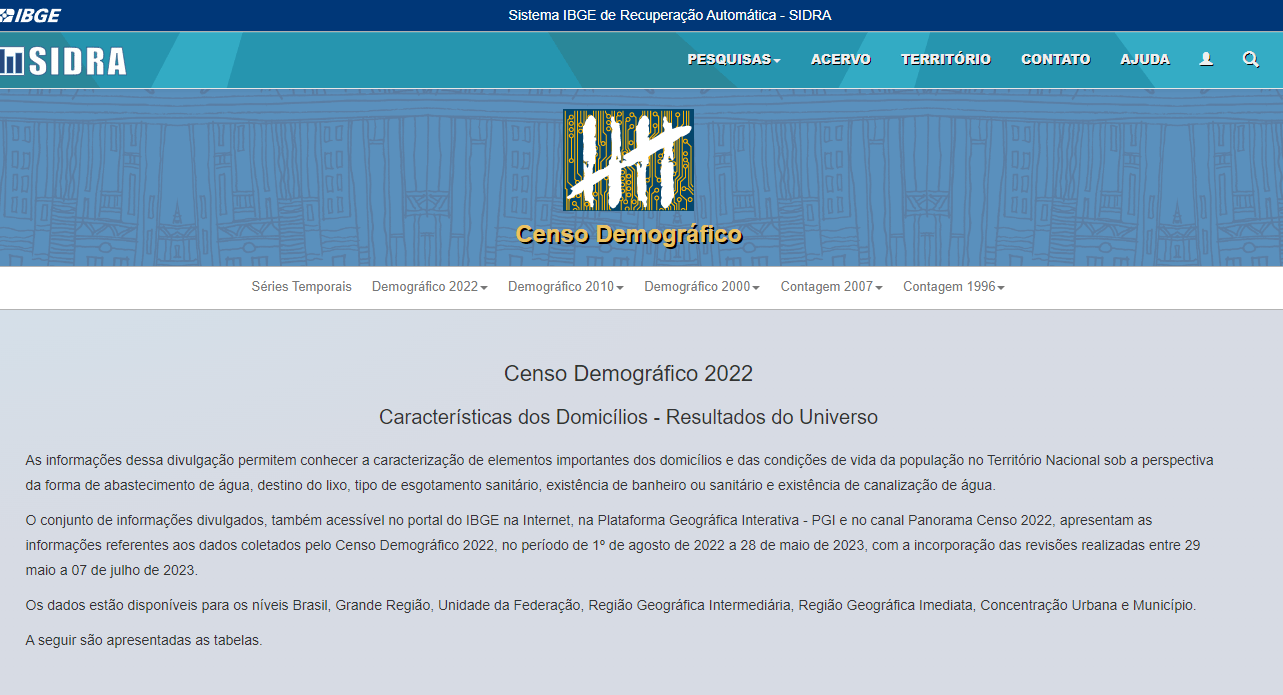Click the IBGE logo in top bar
Image resolution: width=1283 pixels, height=695 pixels.
(x=31, y=15)
